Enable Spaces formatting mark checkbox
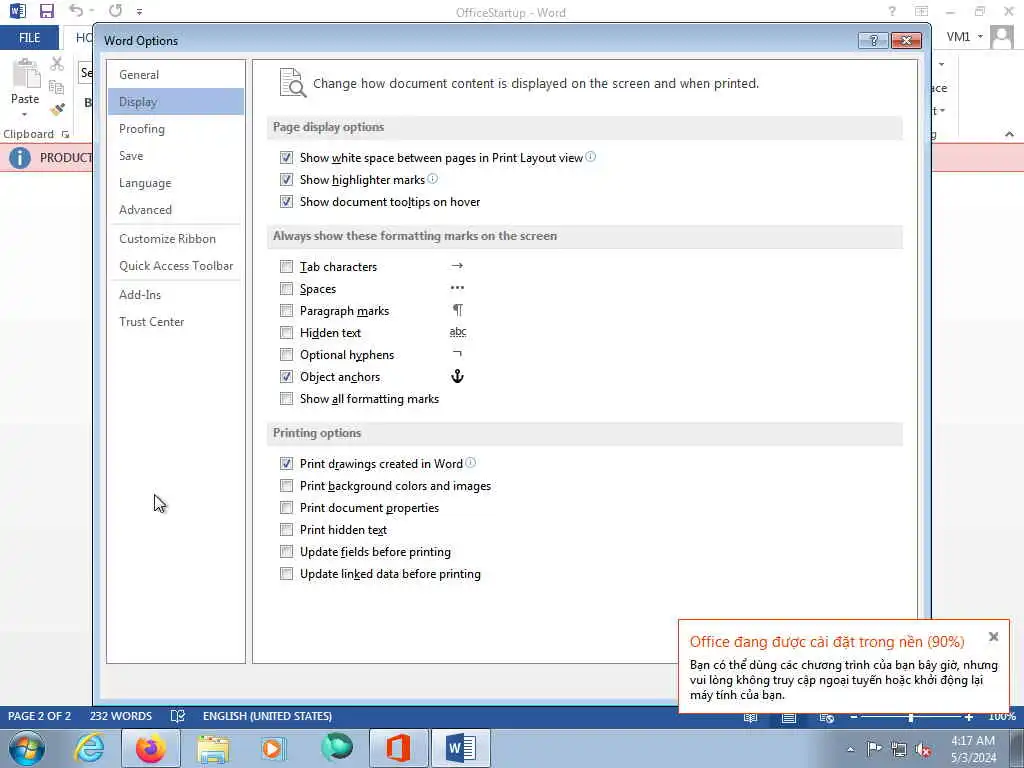 pyautogui.click(x=286, y=289)
